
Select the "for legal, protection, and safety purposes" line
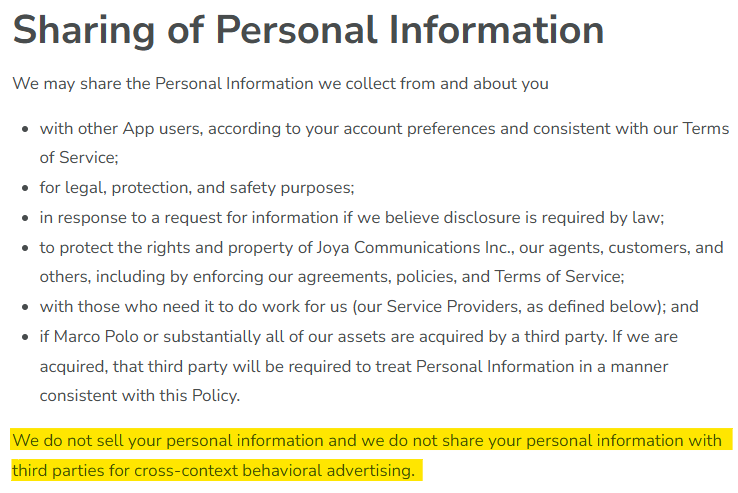[x=197, y=187]
